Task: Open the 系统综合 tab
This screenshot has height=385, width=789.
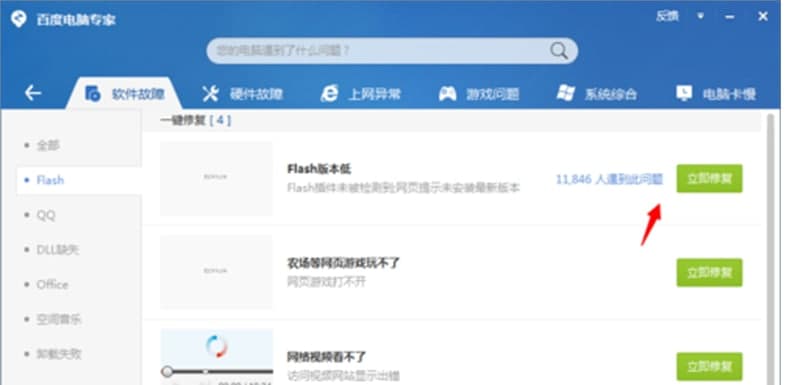Action: pyautogui.click(x=597, y=94)
